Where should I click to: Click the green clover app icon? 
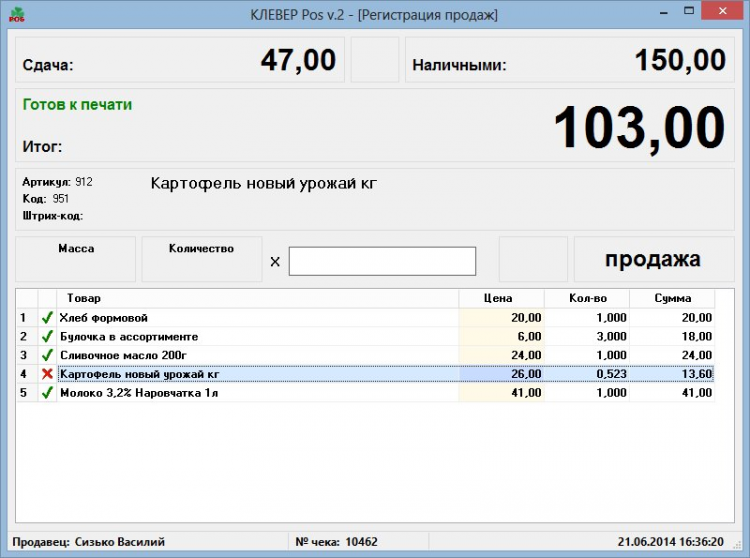(17, 14)
